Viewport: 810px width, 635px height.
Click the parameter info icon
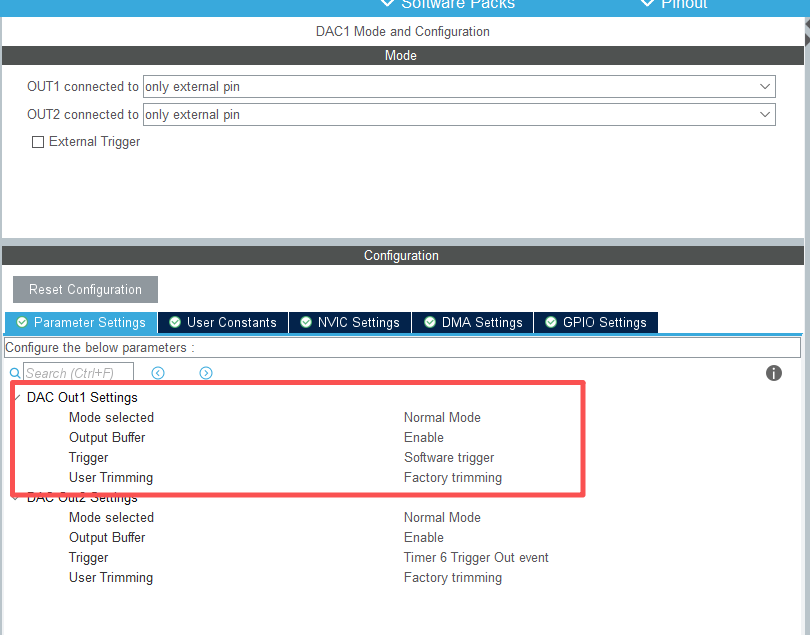(773, 373)
